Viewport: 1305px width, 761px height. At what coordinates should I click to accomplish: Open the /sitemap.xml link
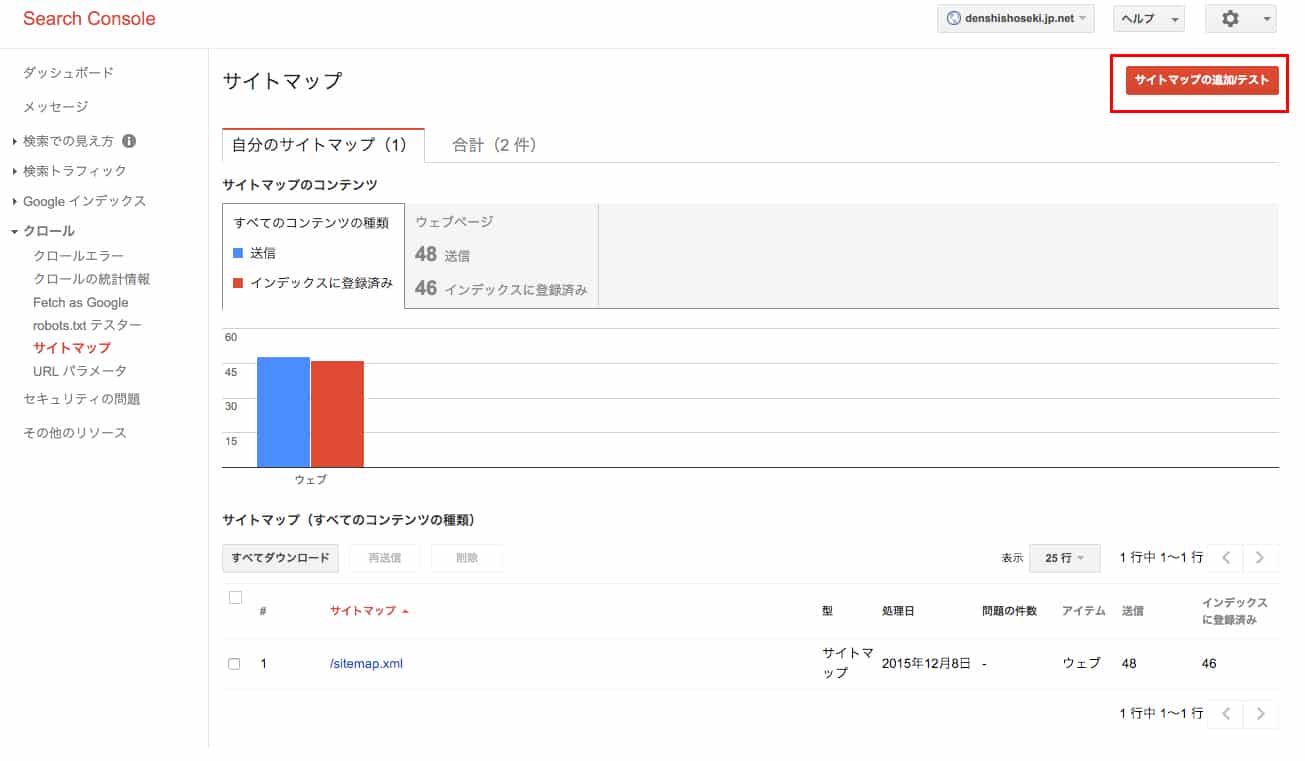point(366,664)
